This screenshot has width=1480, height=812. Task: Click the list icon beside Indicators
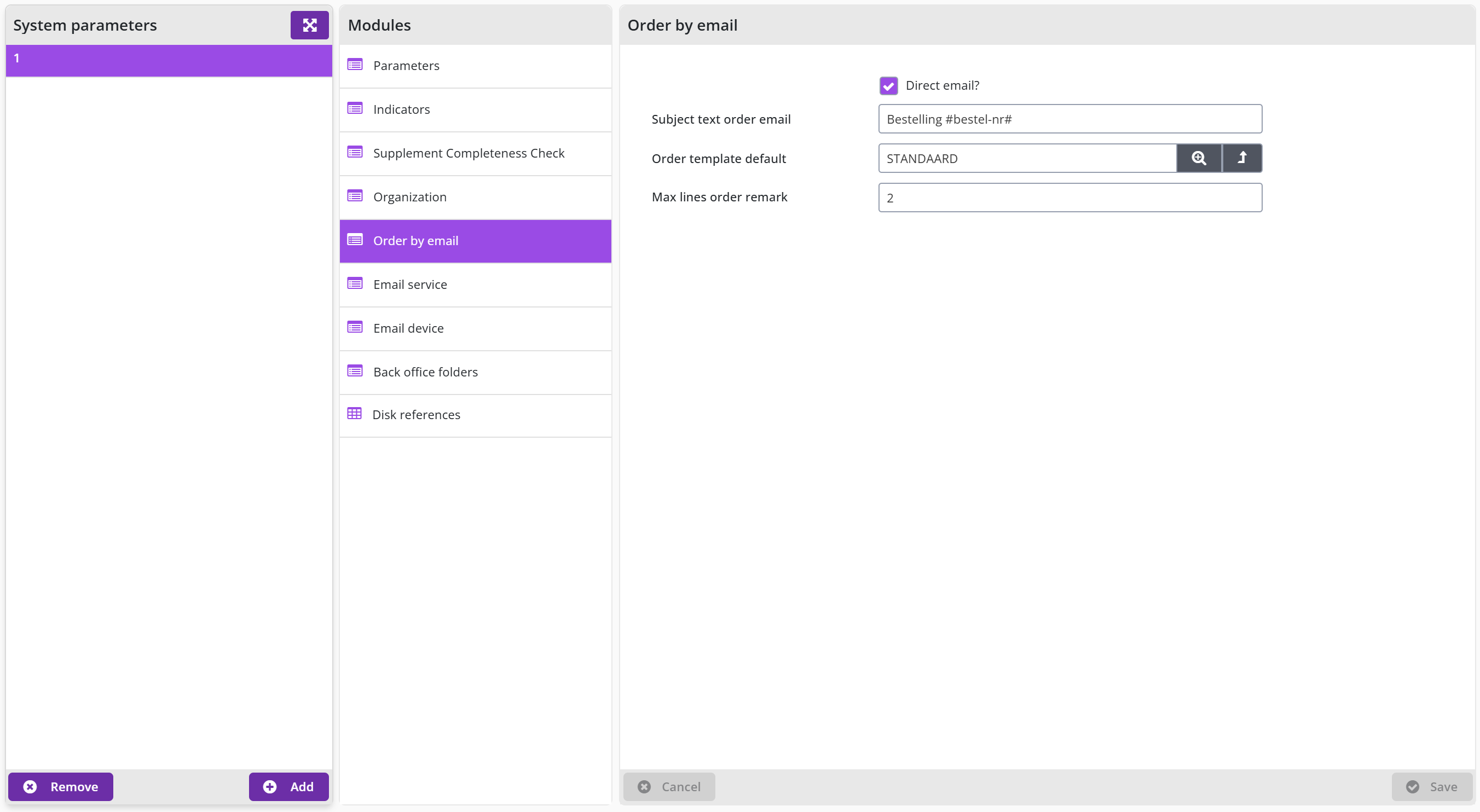tap(355, 108)
